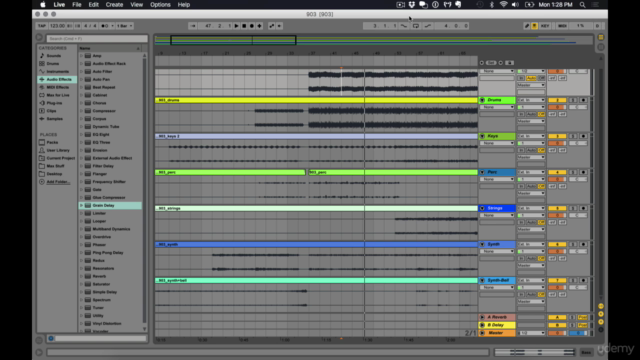This screenshot has width=640, height=360.
Task: Open the File menu
Action: [77, 4]
